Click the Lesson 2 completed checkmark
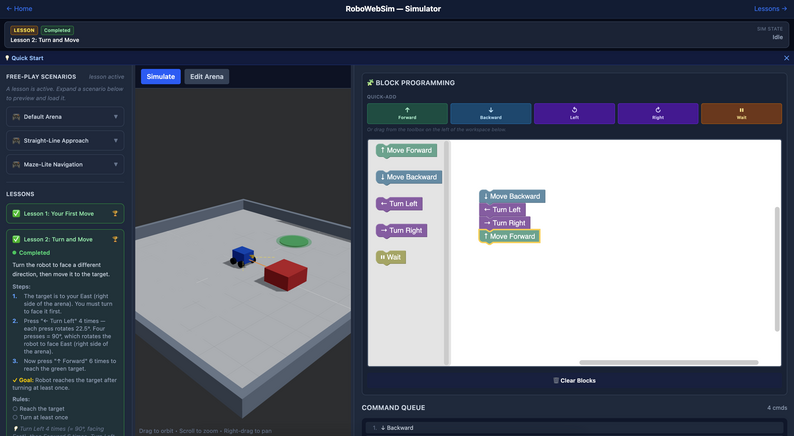Screen dimensions: 794x436 [x=16, y=239]
